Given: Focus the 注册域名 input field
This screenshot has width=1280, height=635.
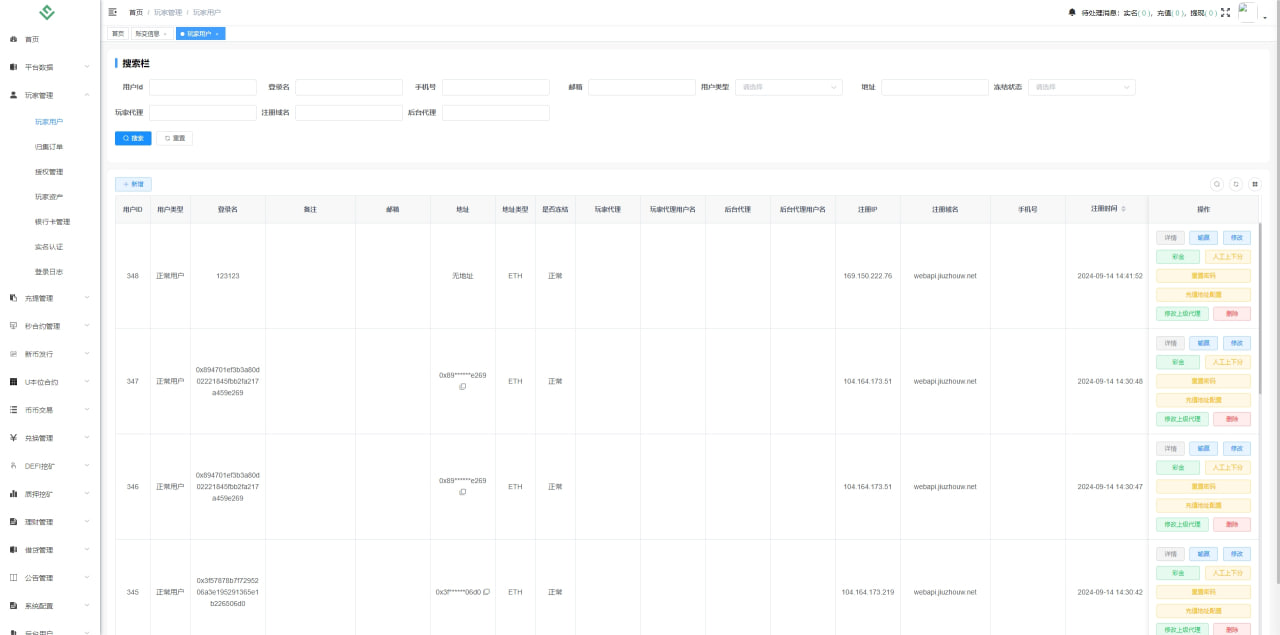Looking at the screenshot, I should 349,113.
